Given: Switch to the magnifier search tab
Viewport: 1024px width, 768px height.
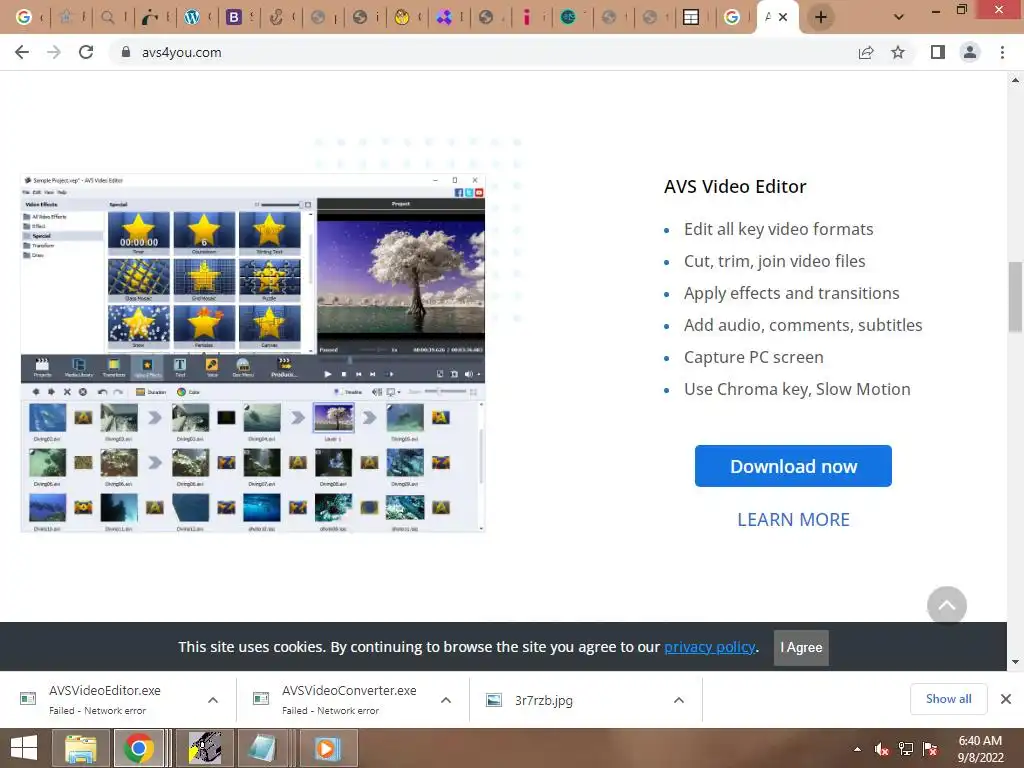Looking at the screenshot, I should [108, 18].
